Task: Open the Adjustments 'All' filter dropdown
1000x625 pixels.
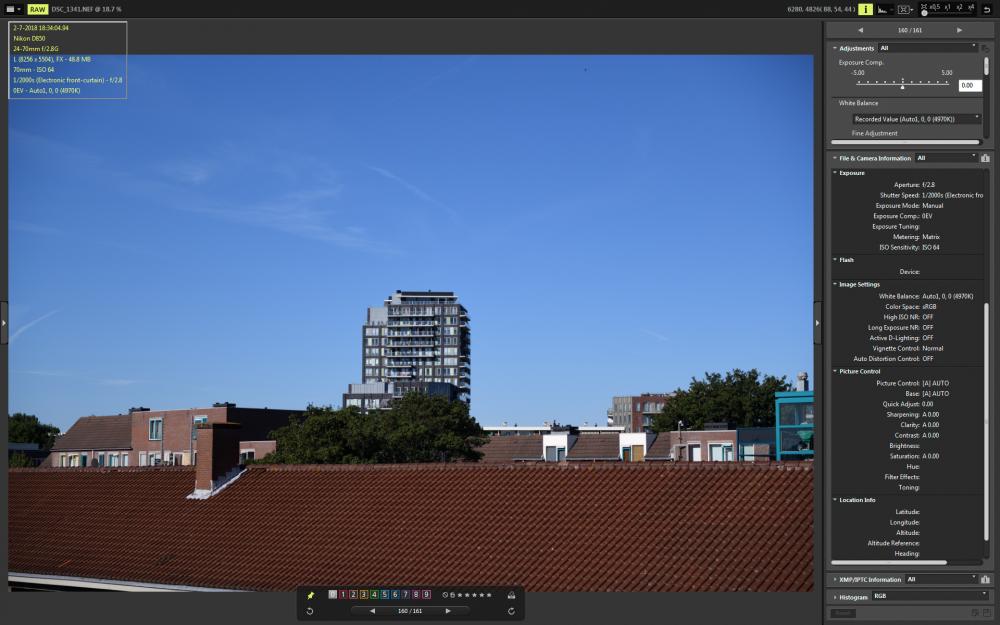Action: click(x=928, y=48)
